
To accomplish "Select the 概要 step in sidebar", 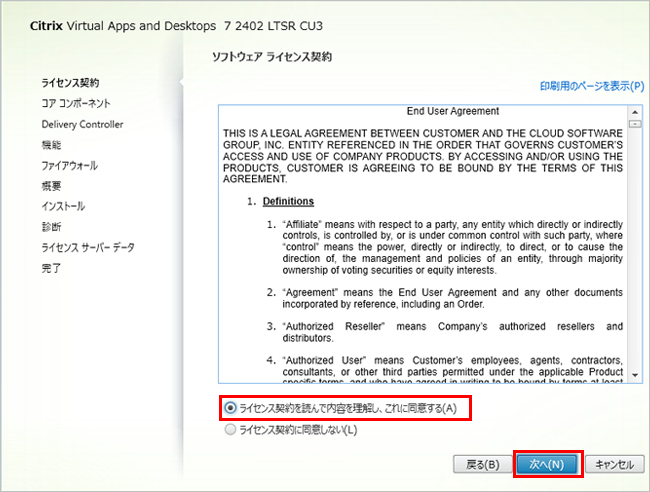I will [x=51, y=186].
